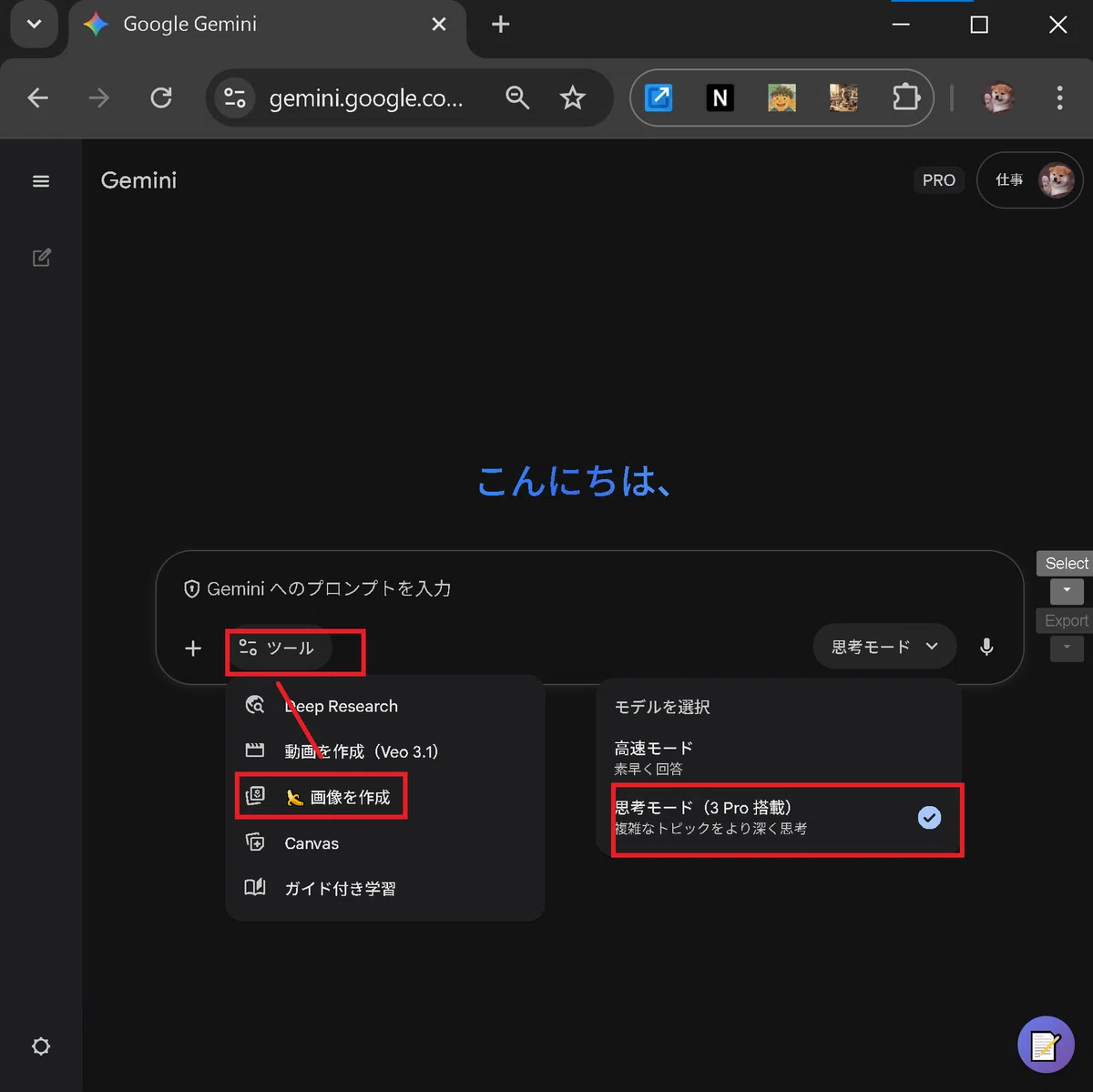Screen dimensions: 1093x1092
Task: Click the painting-image extension icon
Action: click(x=843, y=97)
